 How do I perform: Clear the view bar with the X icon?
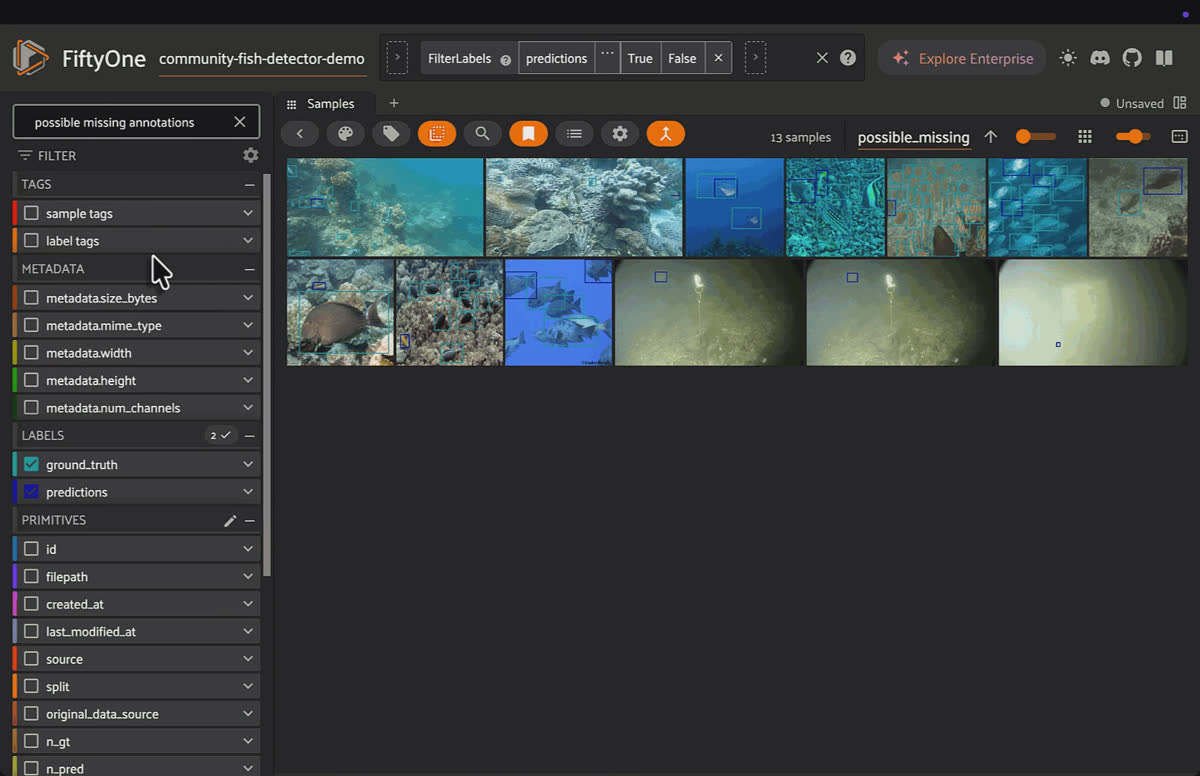click(822, 58)
